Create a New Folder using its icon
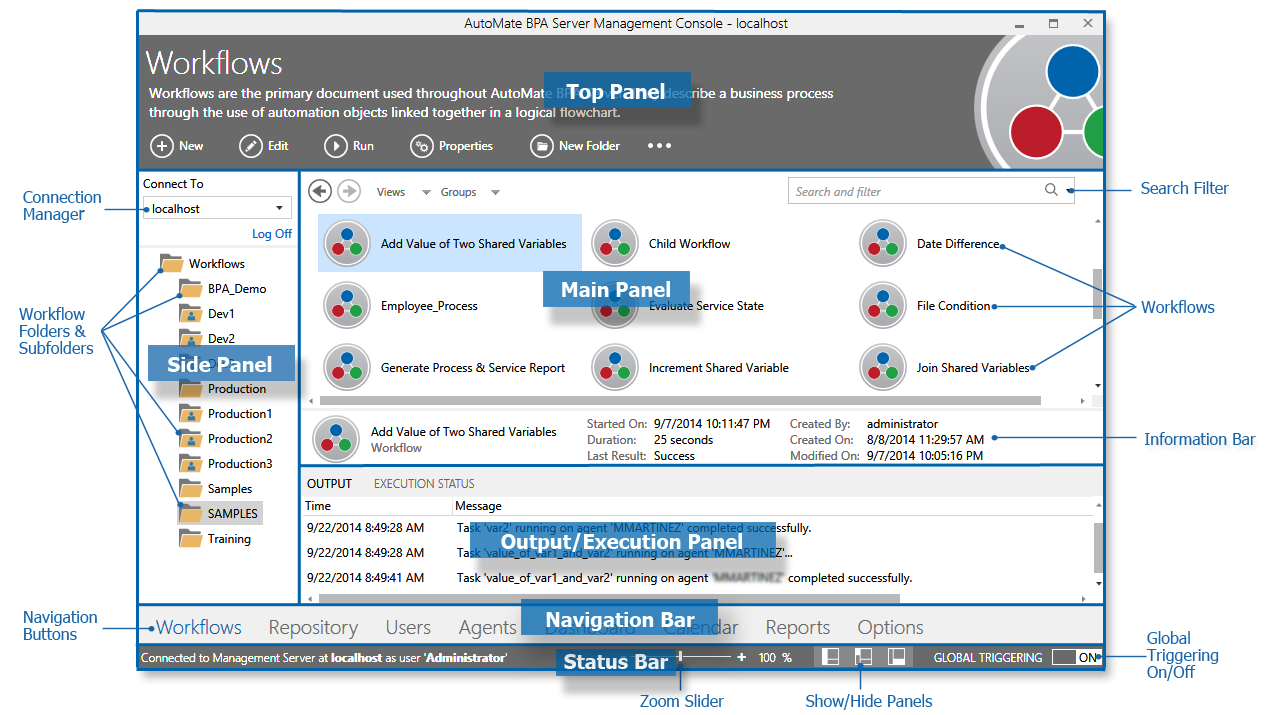The image size is (1273, 715). [541, 145]
